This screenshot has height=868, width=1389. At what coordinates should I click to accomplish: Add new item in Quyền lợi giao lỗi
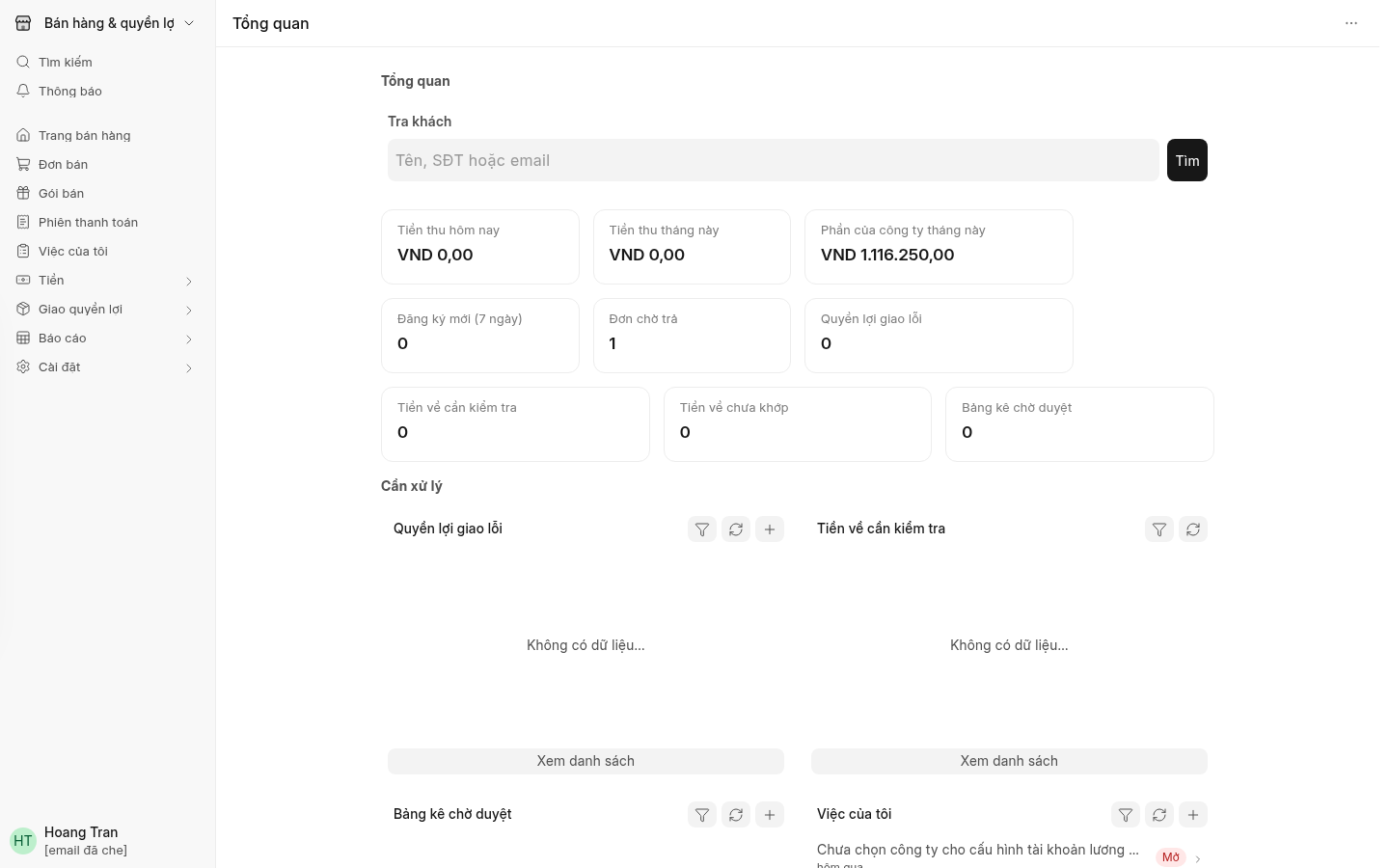click(770, 529)
